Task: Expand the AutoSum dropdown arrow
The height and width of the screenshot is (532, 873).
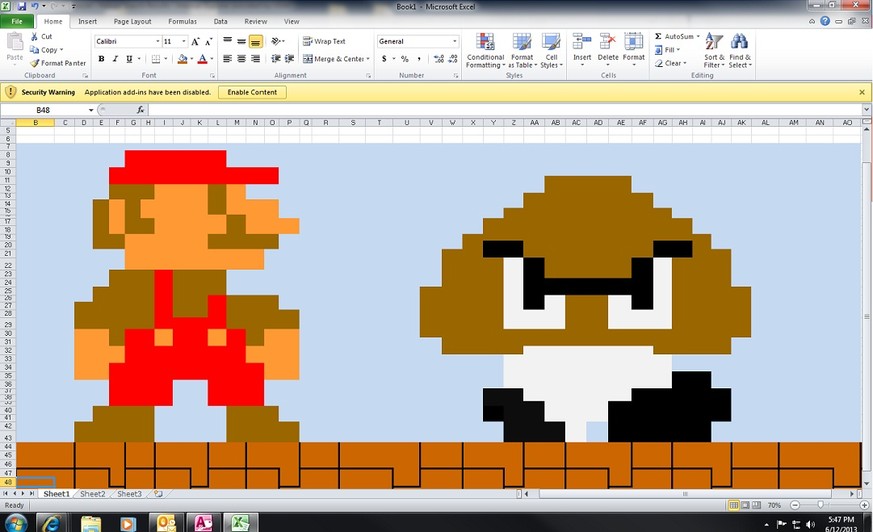Action: point(698,37)
